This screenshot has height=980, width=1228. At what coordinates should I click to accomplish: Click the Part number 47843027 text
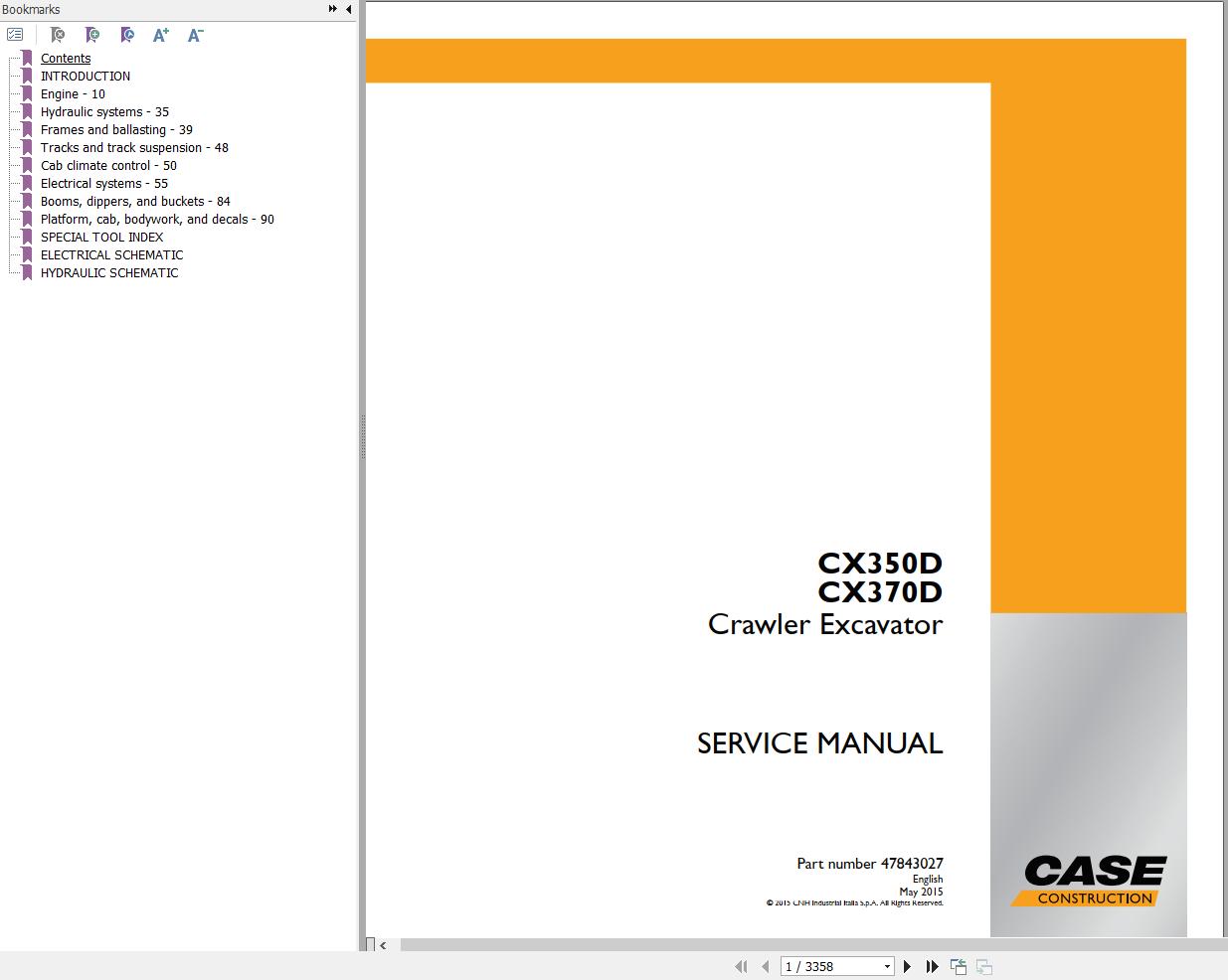(870, 864)
